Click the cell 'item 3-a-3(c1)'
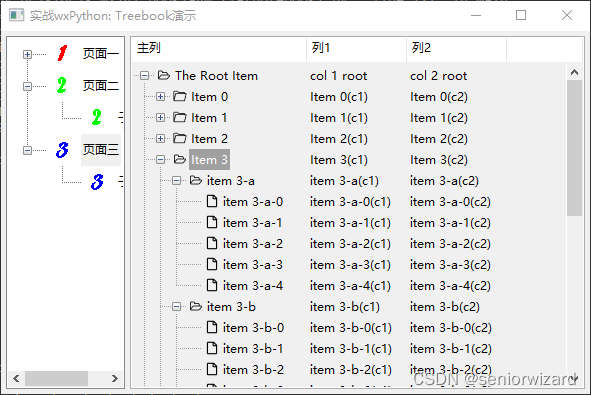Image resolution: width=591 pixels, height=395 pixels. [x=350, y=265]
